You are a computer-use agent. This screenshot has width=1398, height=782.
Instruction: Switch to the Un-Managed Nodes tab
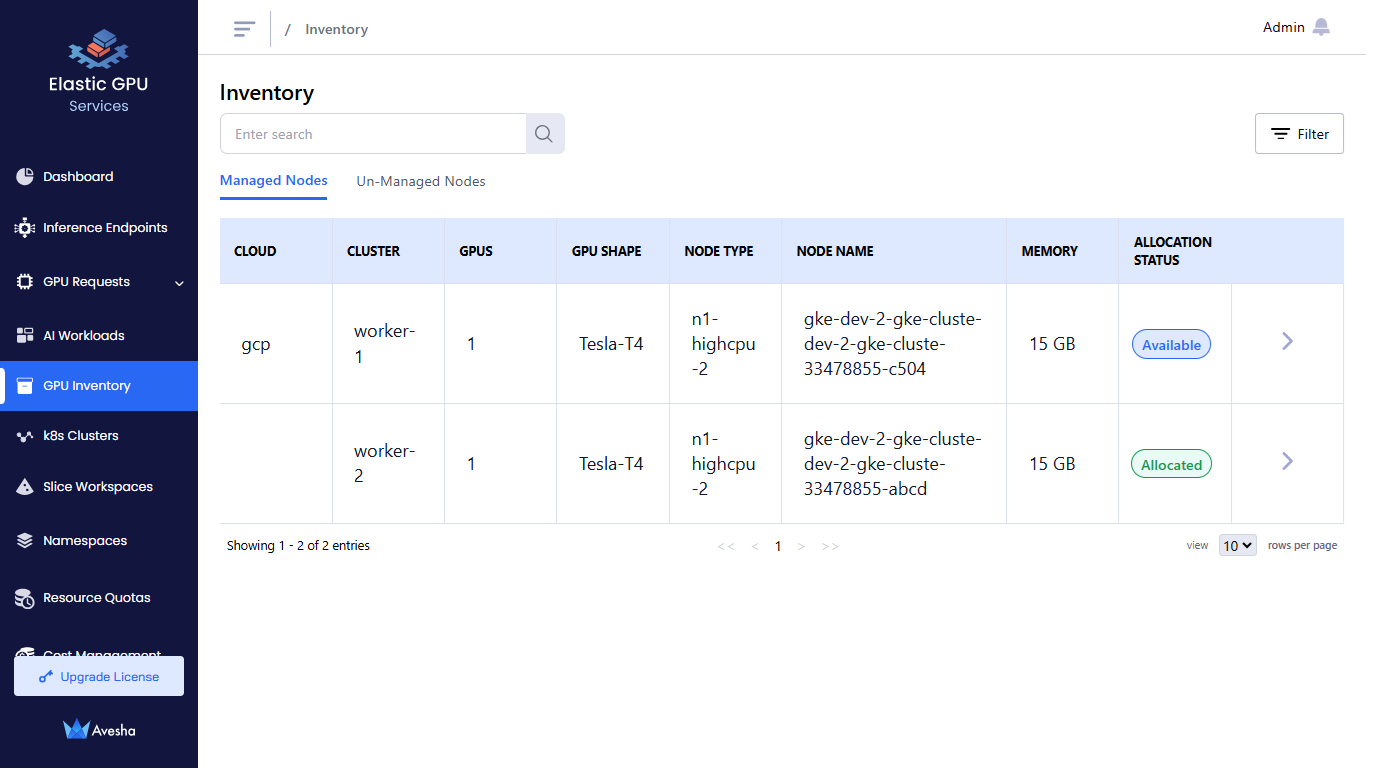click(421, 182)
